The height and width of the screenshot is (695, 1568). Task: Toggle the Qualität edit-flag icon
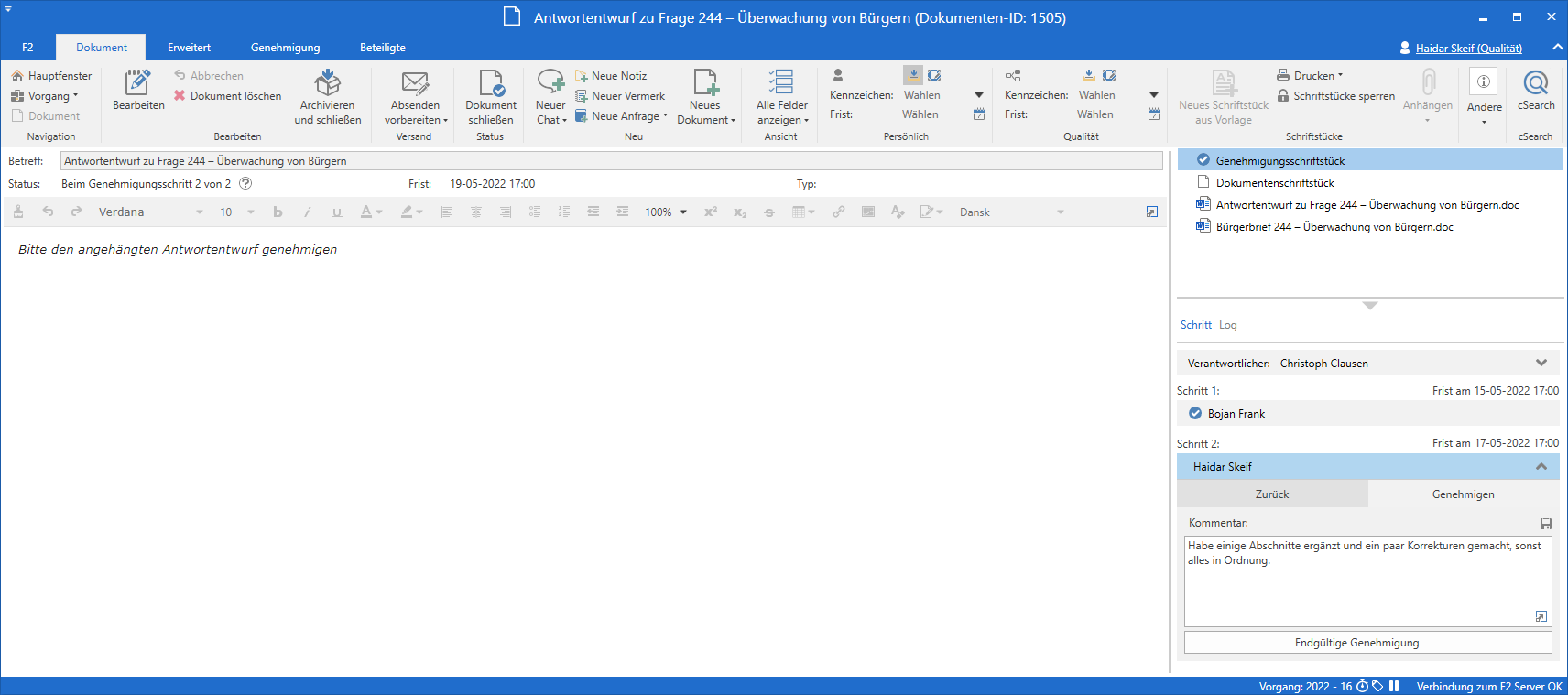1109,75
